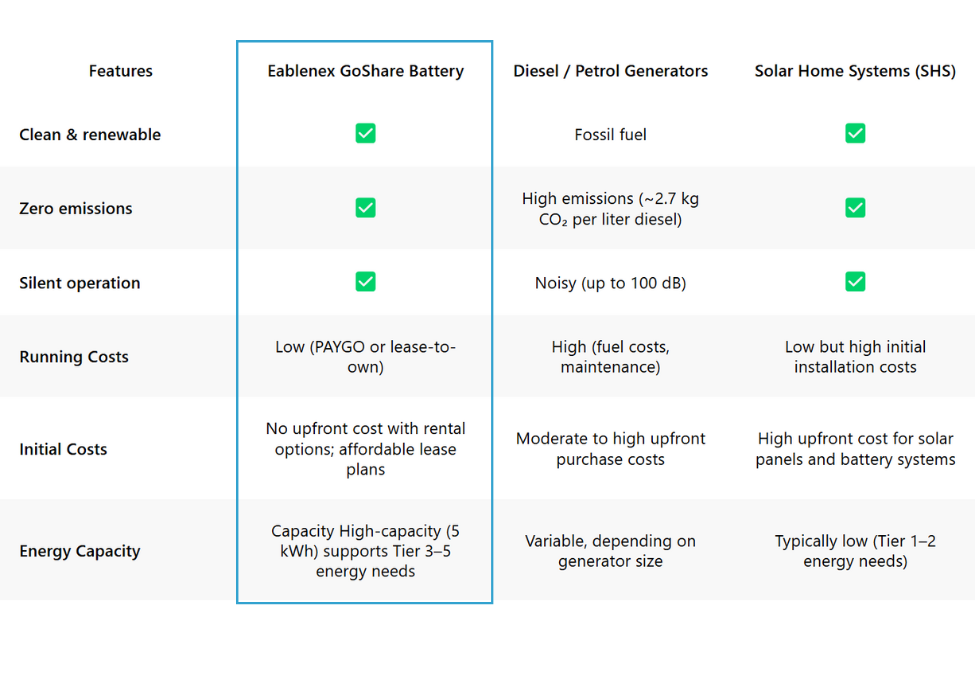Image resolution: width=975 pixels, height=688 pixels.
Task: Select the Solar Home Systems (SHS) header
Action: [855, 71]
